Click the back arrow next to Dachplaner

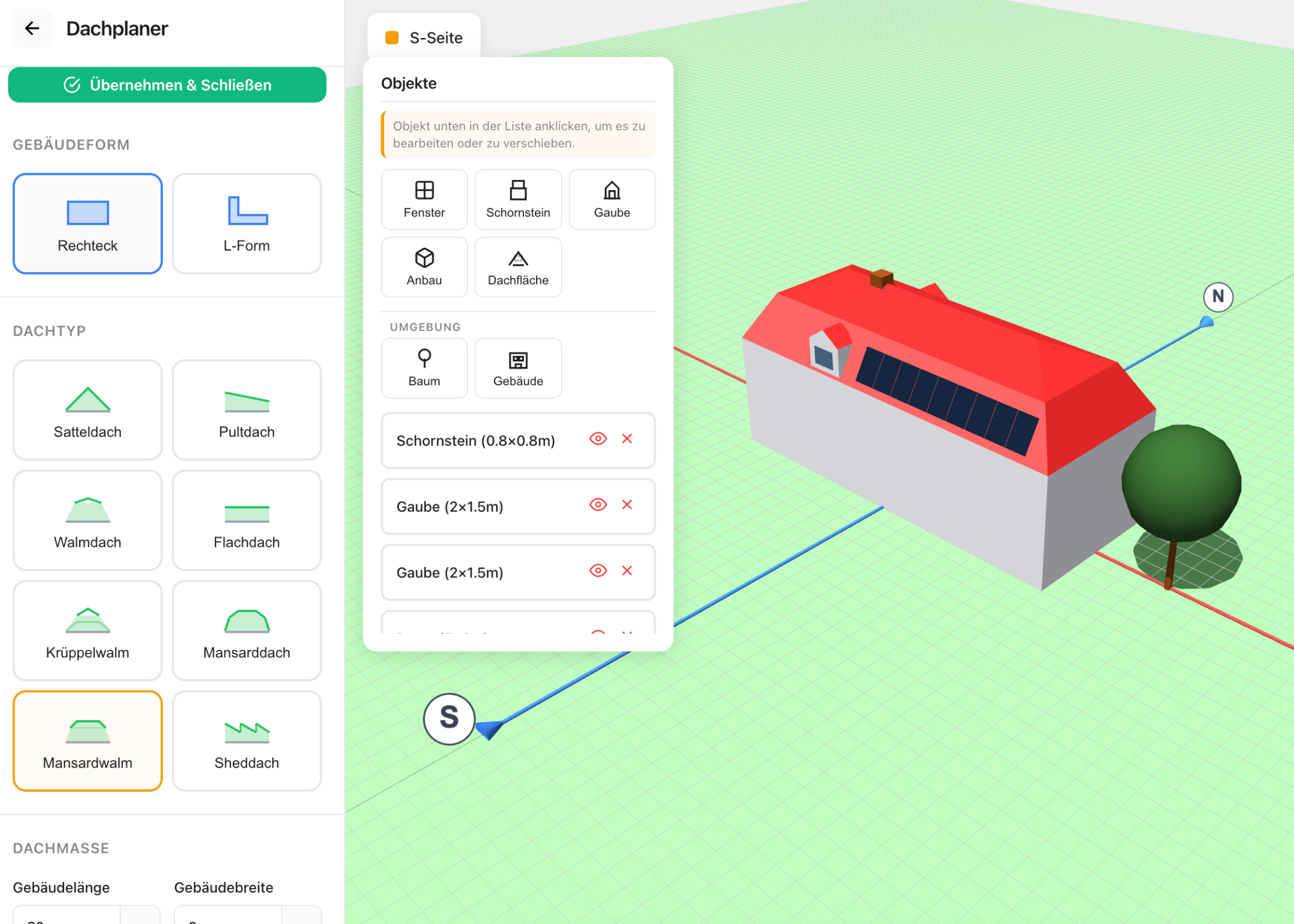pos(32,28)
